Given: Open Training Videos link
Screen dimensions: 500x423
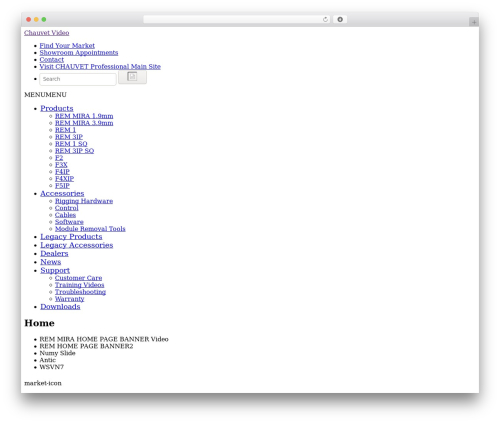Looking at the screenshot, I should point(79,285).
